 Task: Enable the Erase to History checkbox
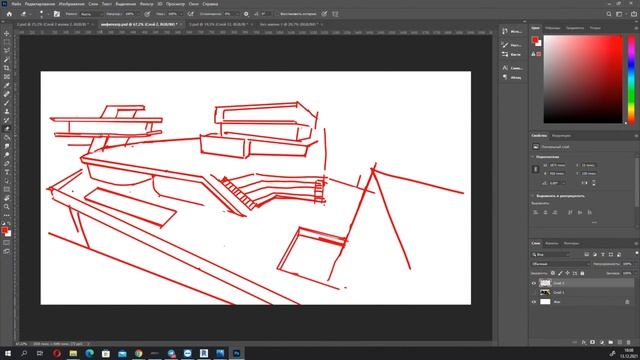click(277, 14)
